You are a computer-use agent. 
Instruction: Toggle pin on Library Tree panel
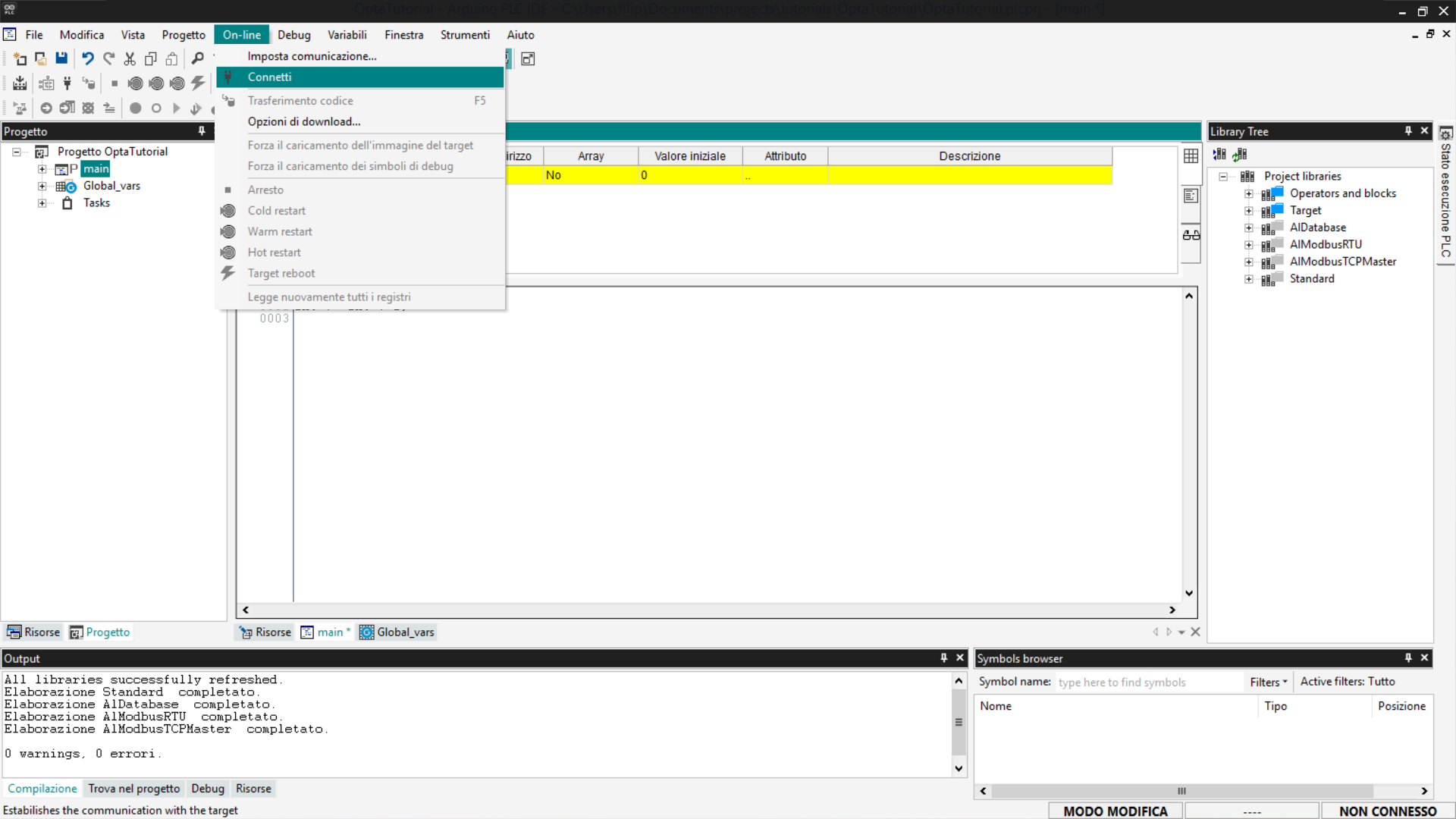(1408, 131)
